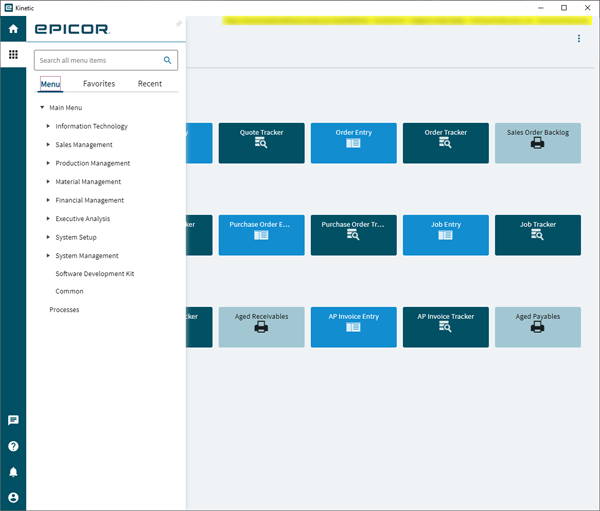
Task: Open Production Management menu label
Action: click(x=93, y=163)
